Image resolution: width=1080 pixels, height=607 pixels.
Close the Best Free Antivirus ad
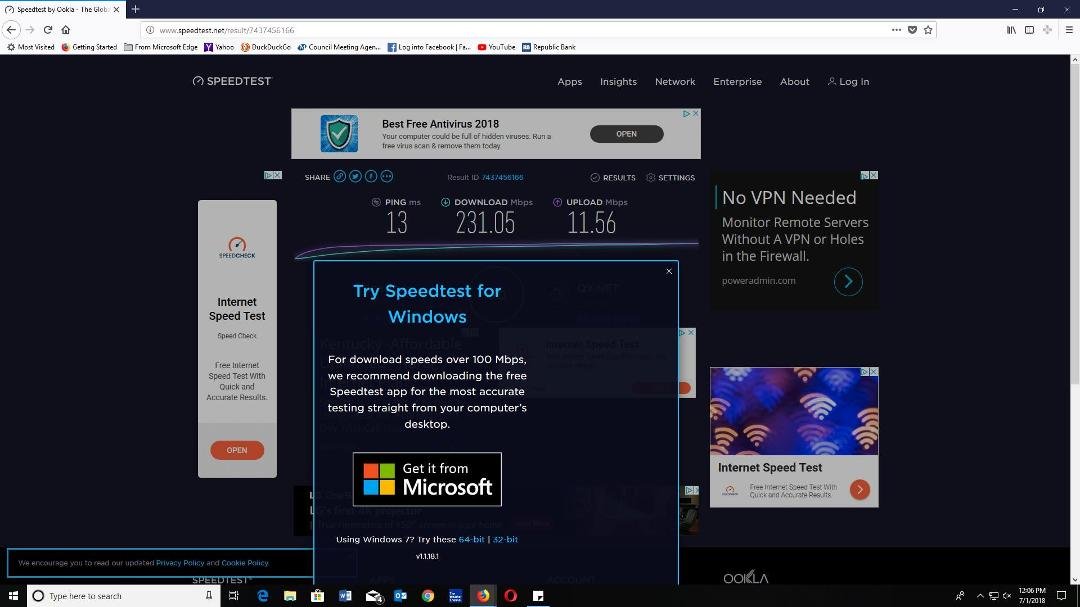(696, 114)
